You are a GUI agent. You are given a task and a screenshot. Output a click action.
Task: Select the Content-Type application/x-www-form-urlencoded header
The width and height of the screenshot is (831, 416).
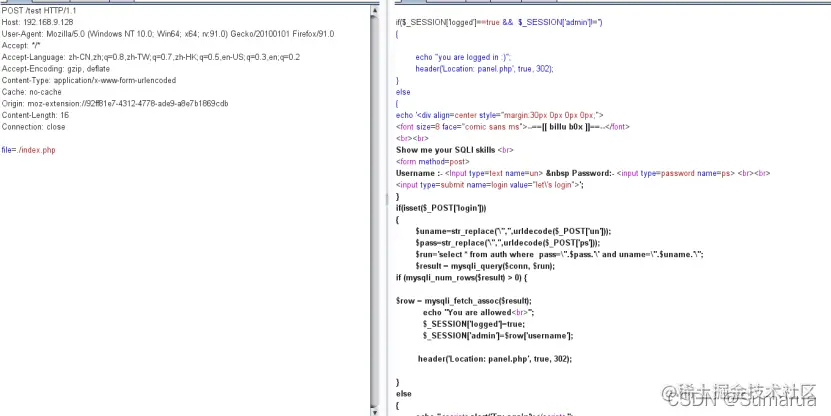[x=89, y=81]
